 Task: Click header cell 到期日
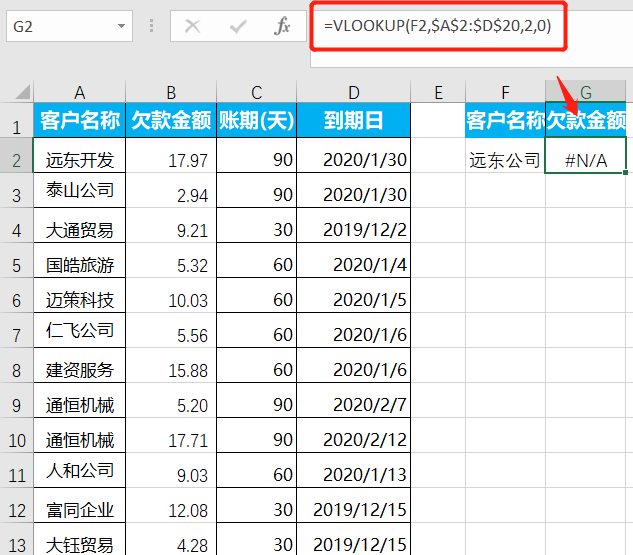coord(354,120)
